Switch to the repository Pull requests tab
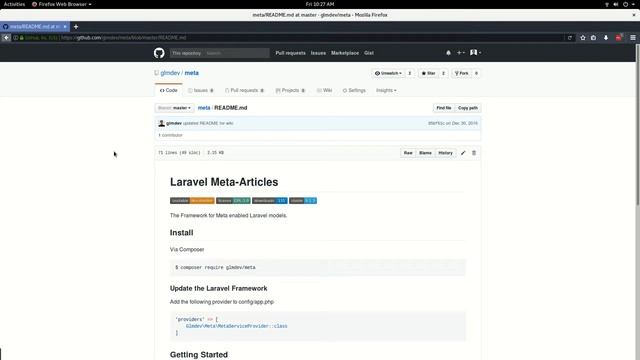Screen dimensions: 640x360 click(x=244, y=90)
